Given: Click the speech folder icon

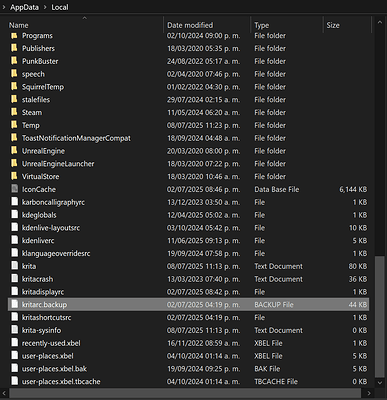Looking at the screenshot, I should (x=14, y=74).
